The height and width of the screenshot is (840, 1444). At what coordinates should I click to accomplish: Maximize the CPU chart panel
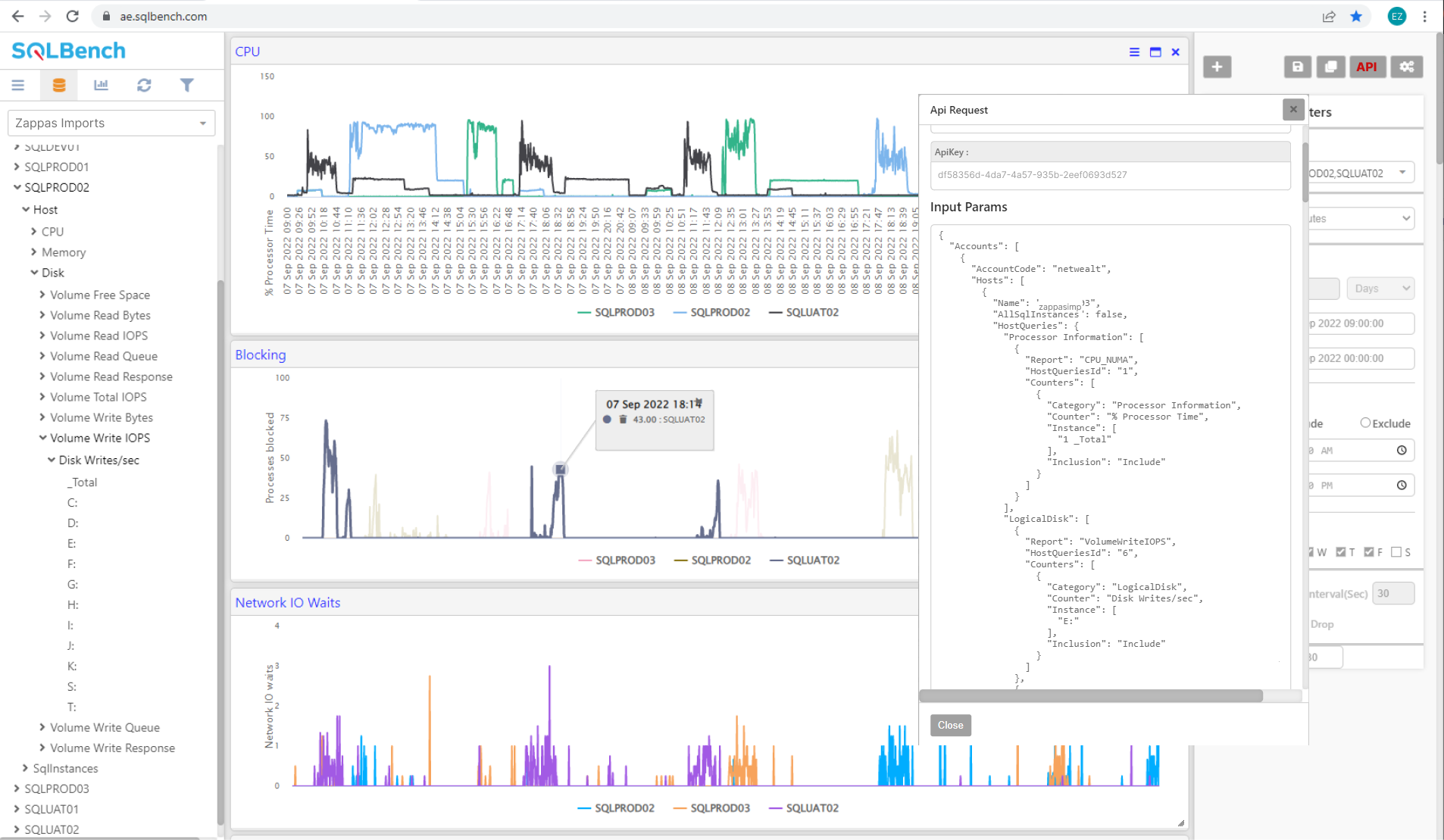pos(1154,52)
